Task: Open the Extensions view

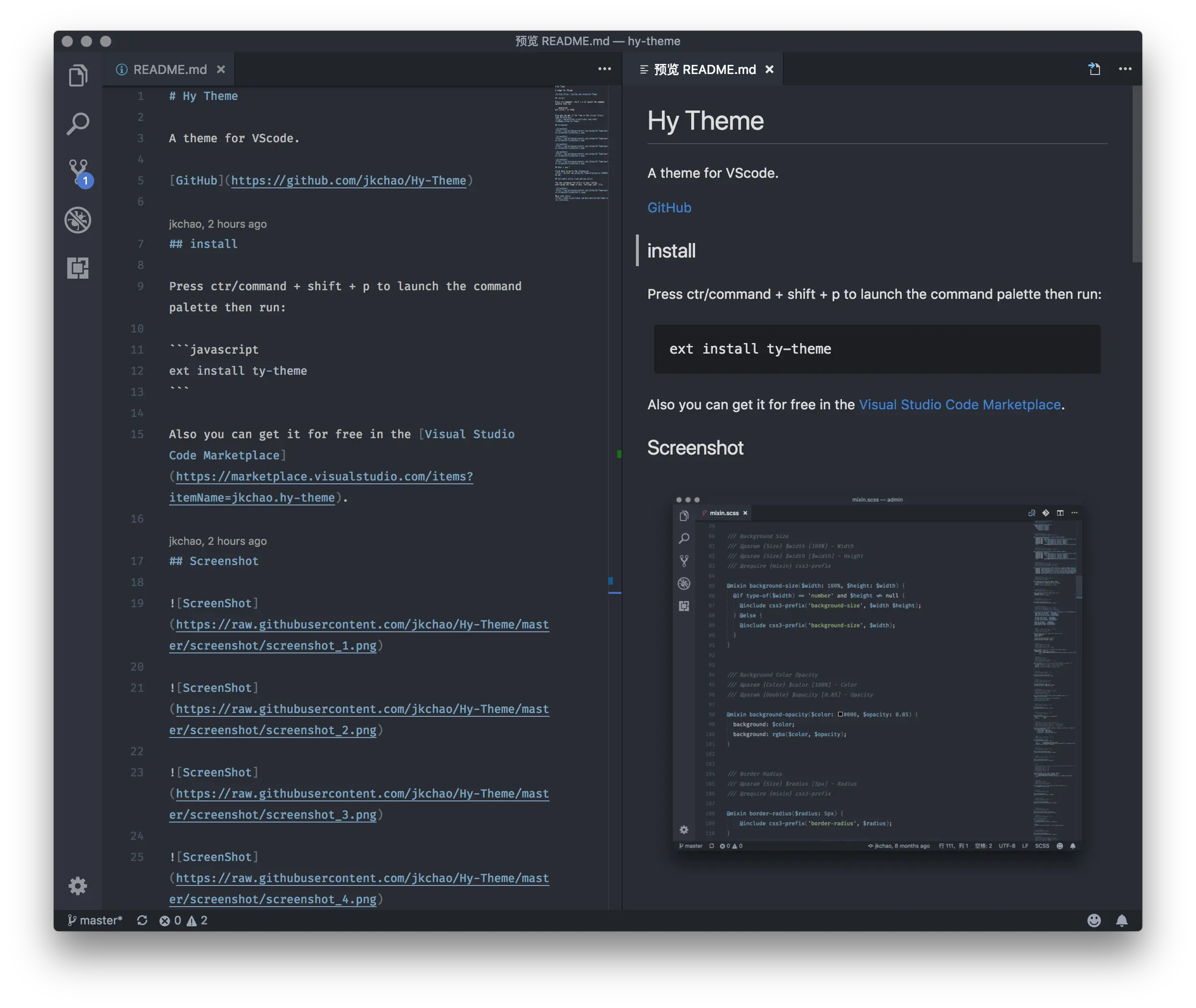Action: (78, 268)
